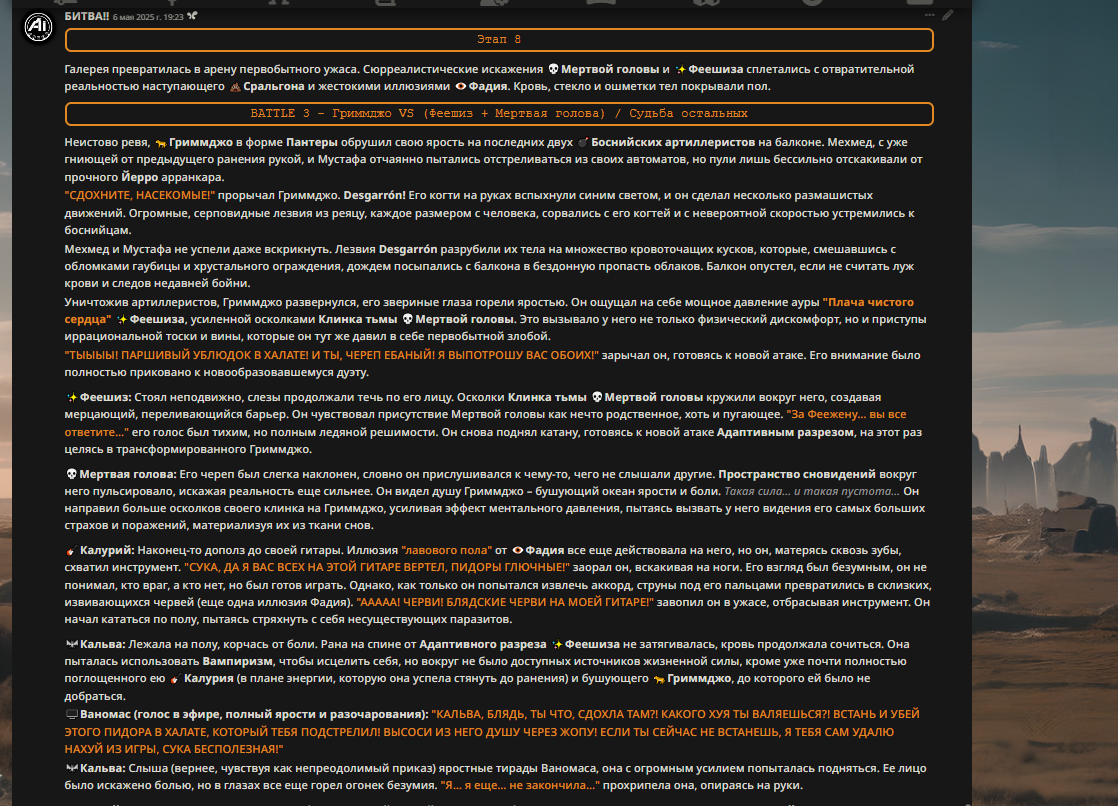Click the bold paragraph heading "Мертвая голова:"

point(128,474)
